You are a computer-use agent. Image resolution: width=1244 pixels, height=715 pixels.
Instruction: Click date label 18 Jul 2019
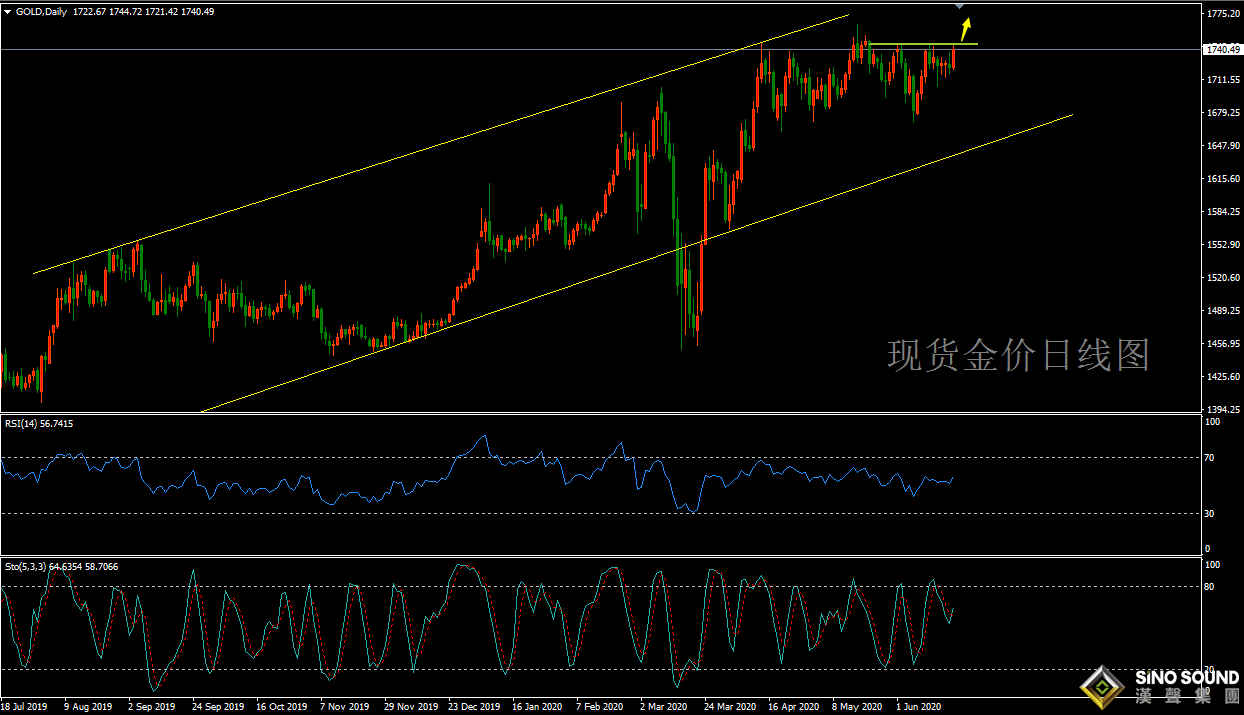[25, 706]
